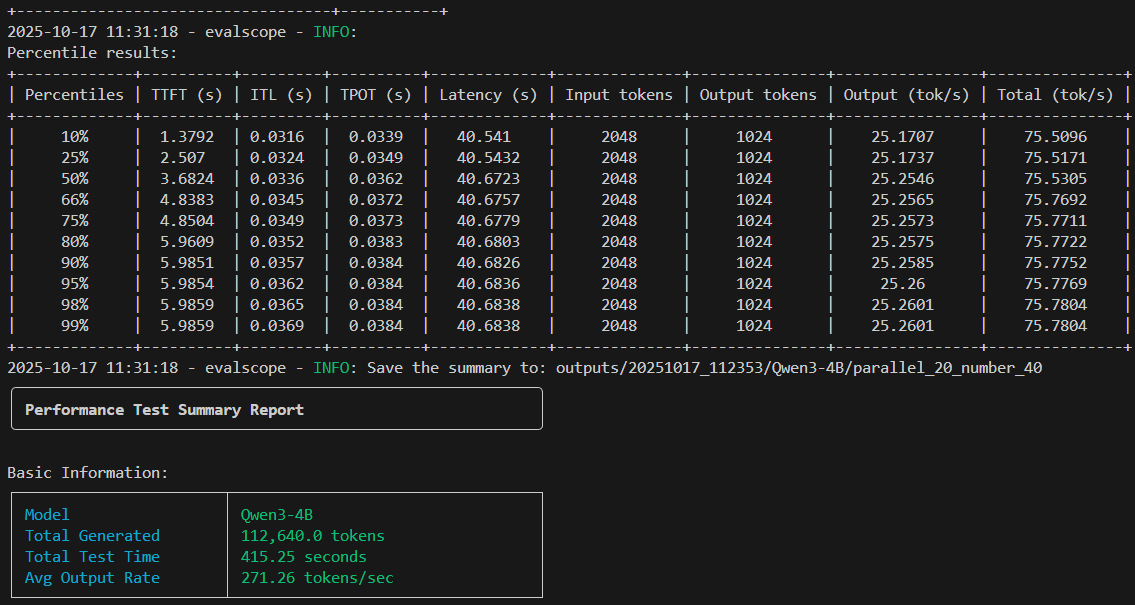
Task: Click Total tok/s value 75.5096
Action: pyautogui.click(x=1055, y=137)
